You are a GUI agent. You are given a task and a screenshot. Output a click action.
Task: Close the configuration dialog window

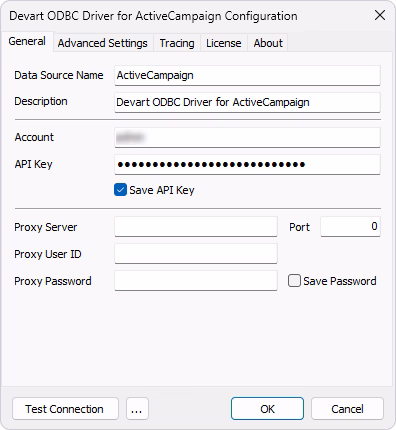(380, 15)
